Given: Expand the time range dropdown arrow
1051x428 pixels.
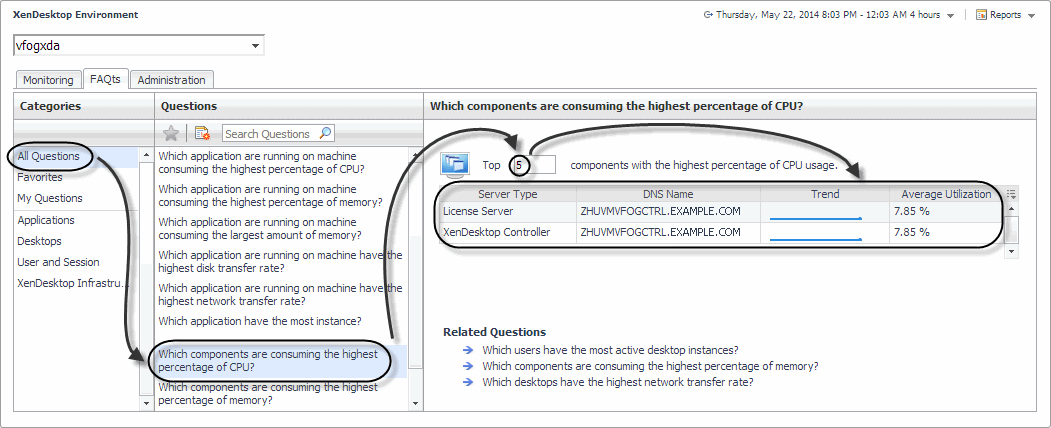Looking at the screenshot, I should pos(950,16).
